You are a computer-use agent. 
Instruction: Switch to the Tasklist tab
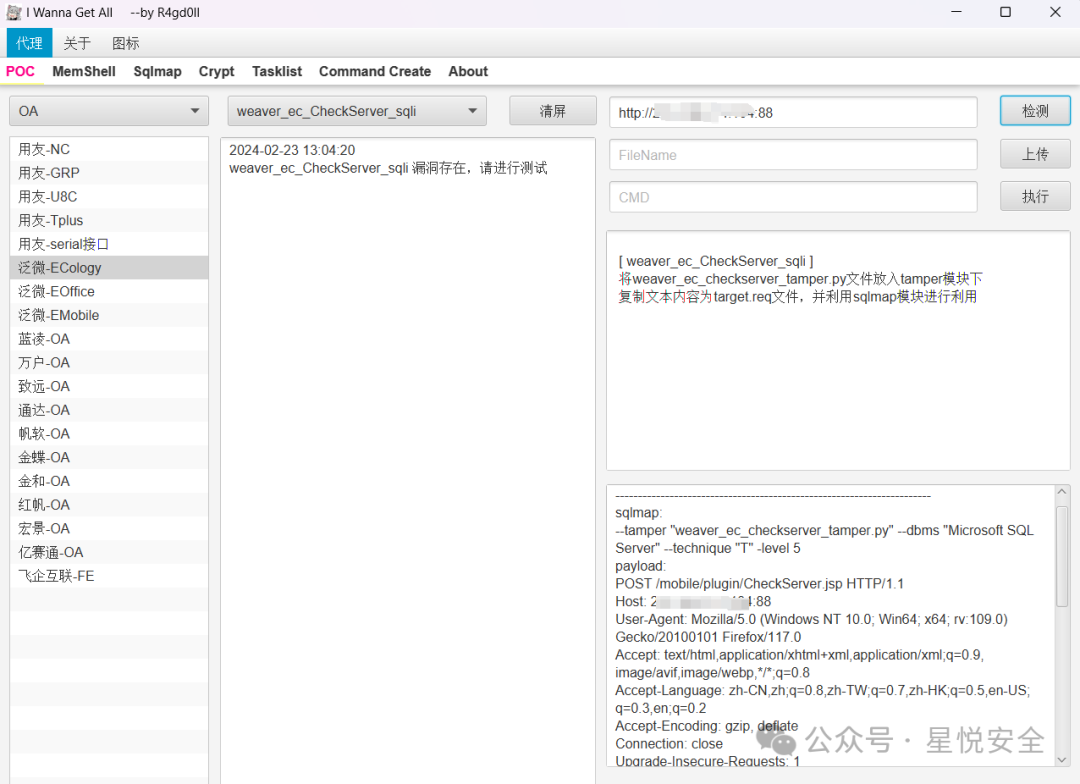click(277, 72)
